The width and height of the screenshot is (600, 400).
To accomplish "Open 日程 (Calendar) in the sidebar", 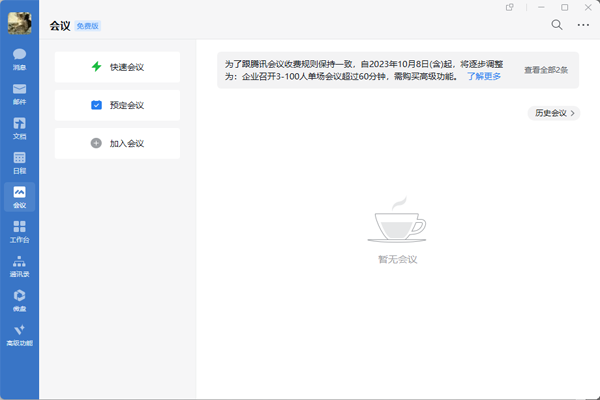I will (x=19, y=163).
